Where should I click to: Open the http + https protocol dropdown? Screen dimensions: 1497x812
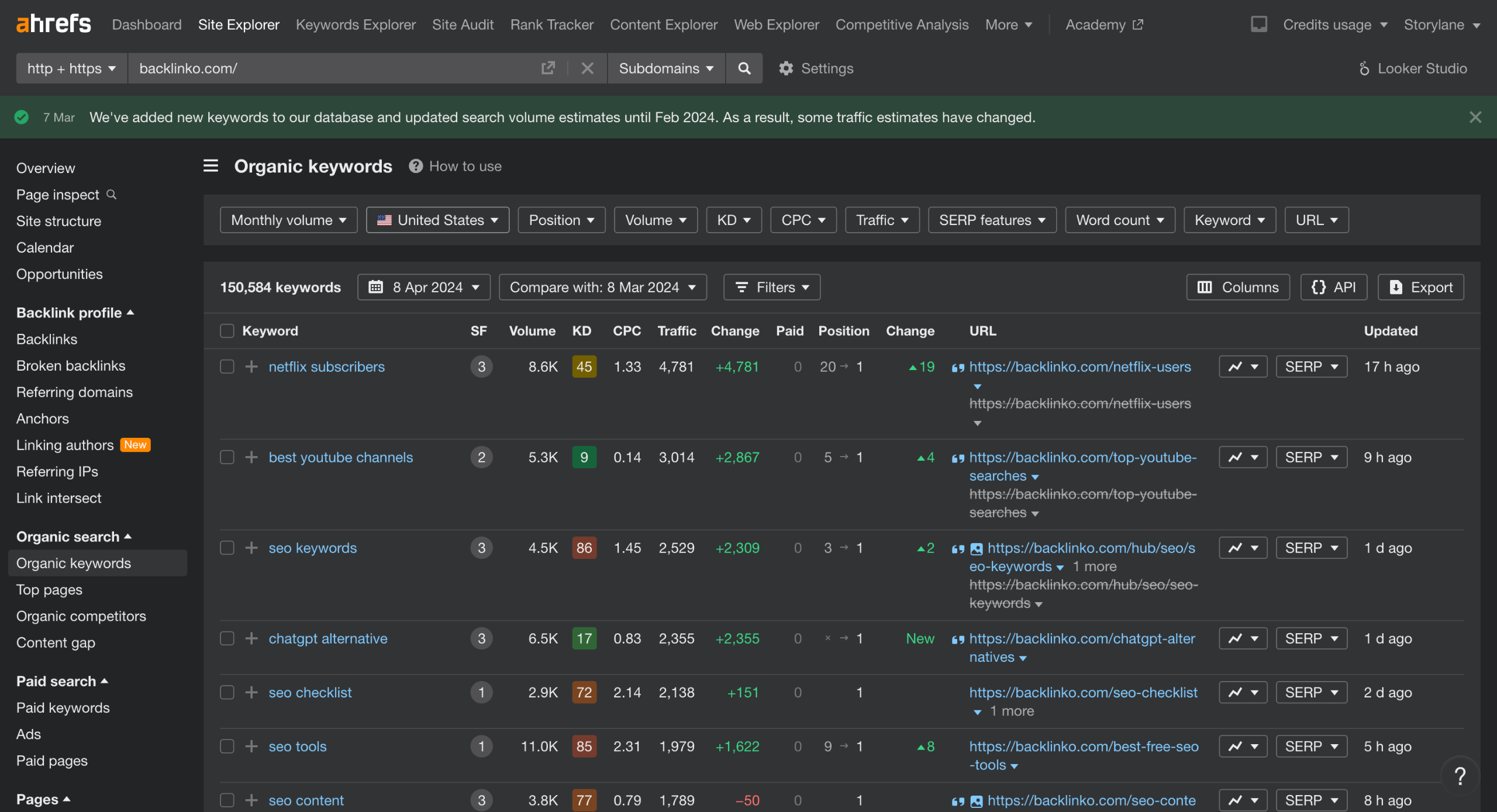(71, 68)
